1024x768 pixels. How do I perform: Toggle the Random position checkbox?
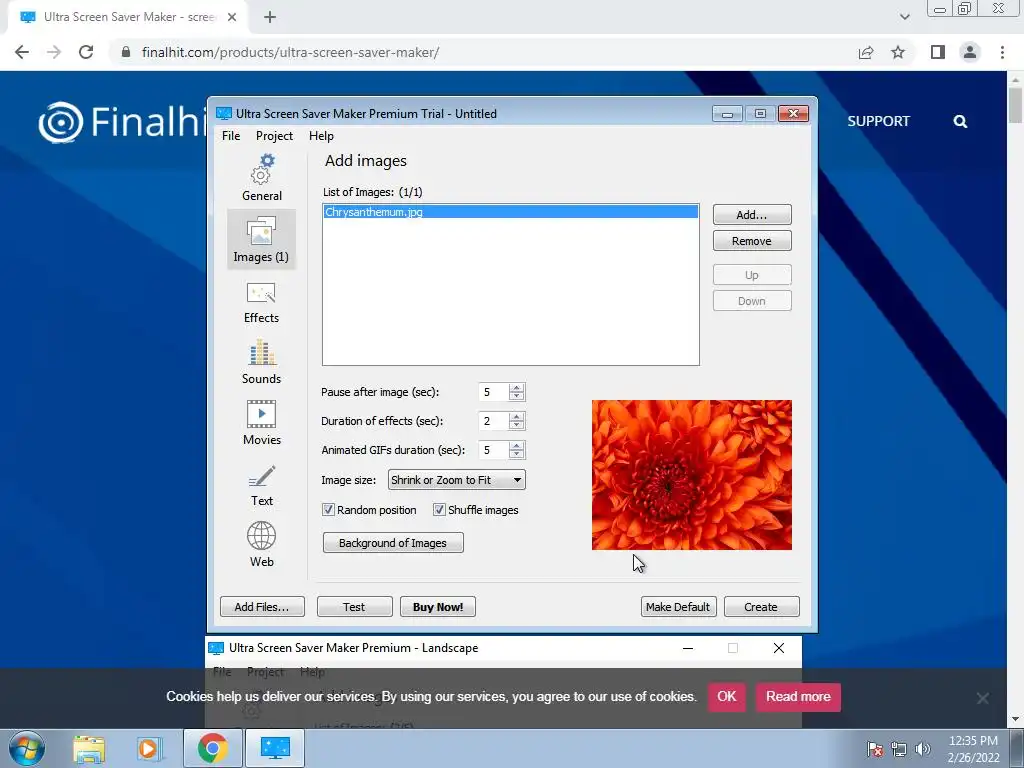coord(328,510)
